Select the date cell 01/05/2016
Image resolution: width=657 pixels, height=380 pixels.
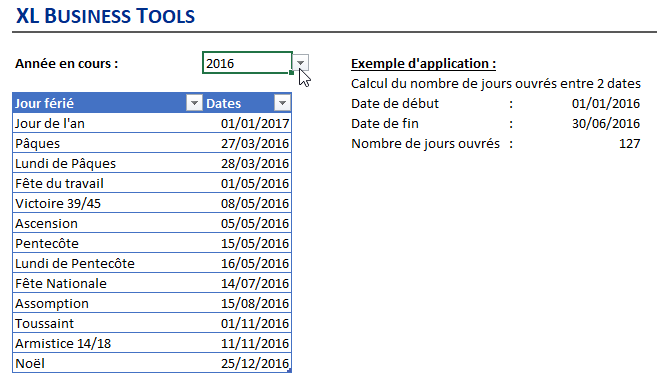click(247, 183)
